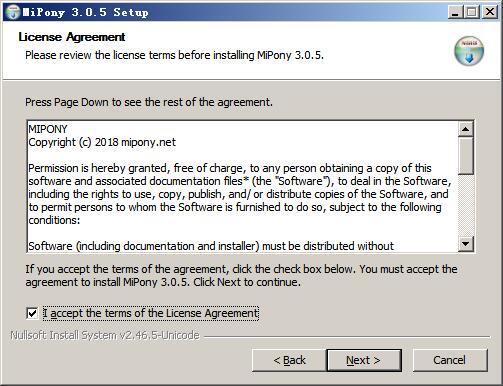Close the MiPony 3.0.5 Setup window
The width and height of the screenshot is (503, 386).
click(490, 12)
